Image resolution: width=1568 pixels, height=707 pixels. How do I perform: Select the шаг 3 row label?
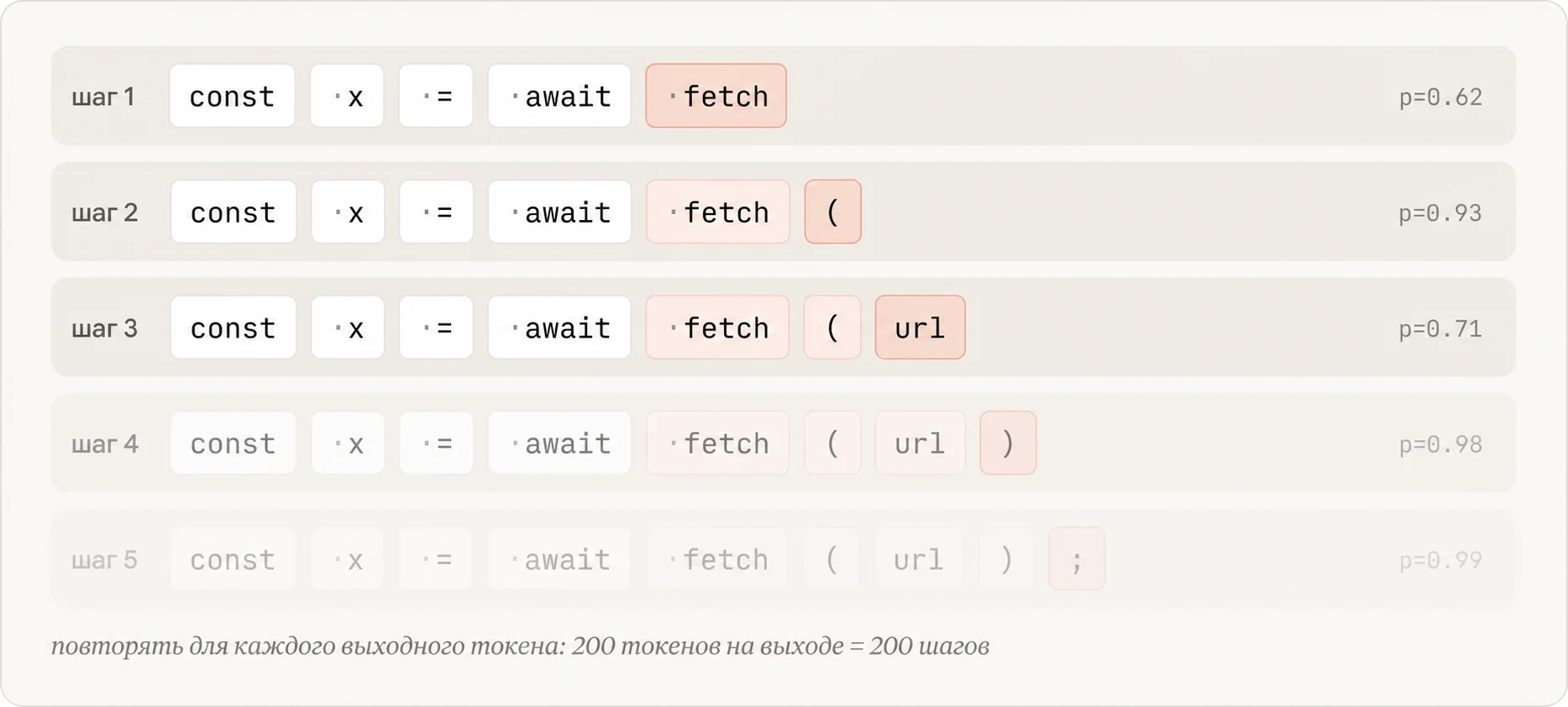104,328
